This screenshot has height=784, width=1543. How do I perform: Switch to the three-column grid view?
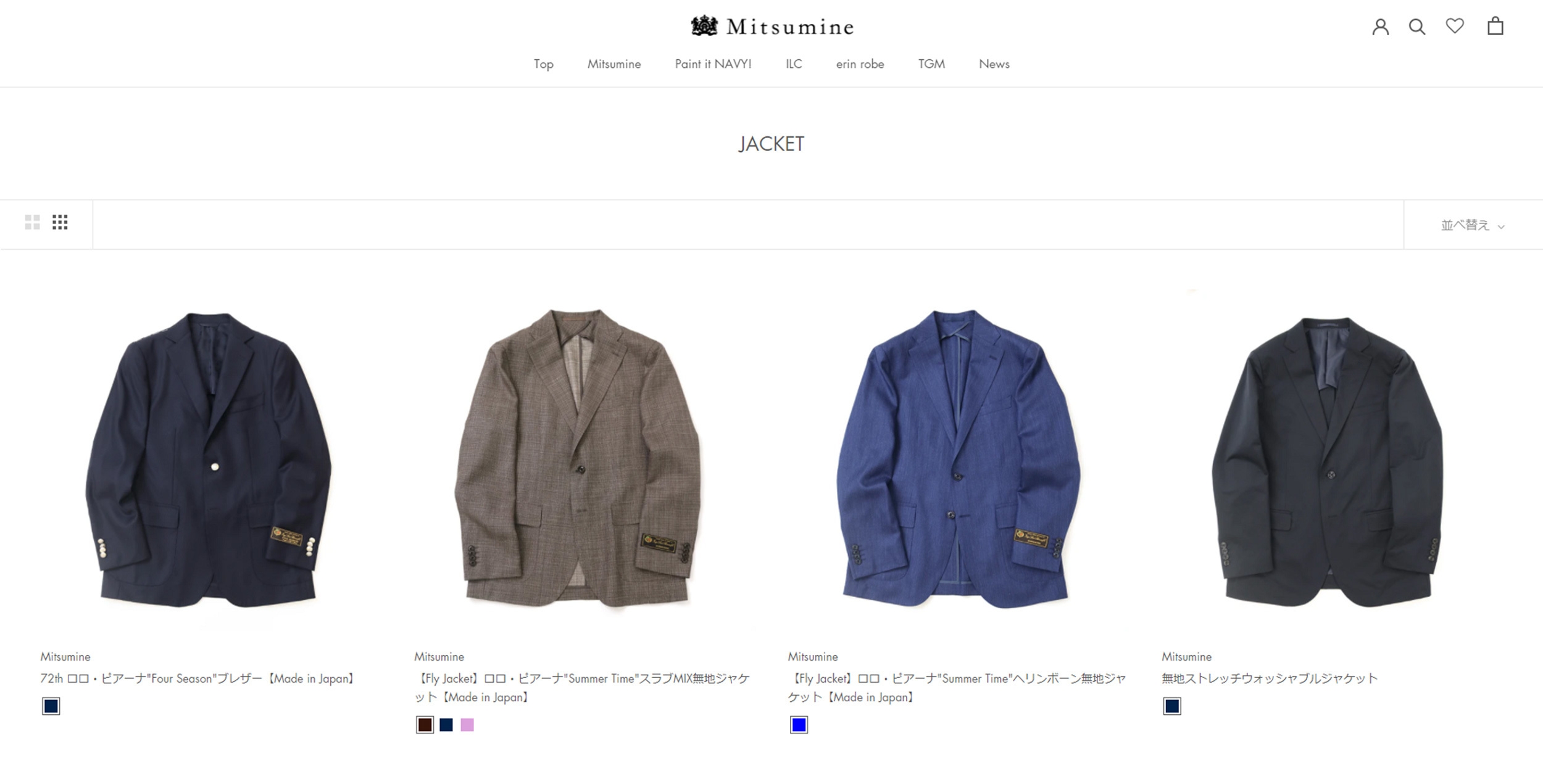click(60, 222)
